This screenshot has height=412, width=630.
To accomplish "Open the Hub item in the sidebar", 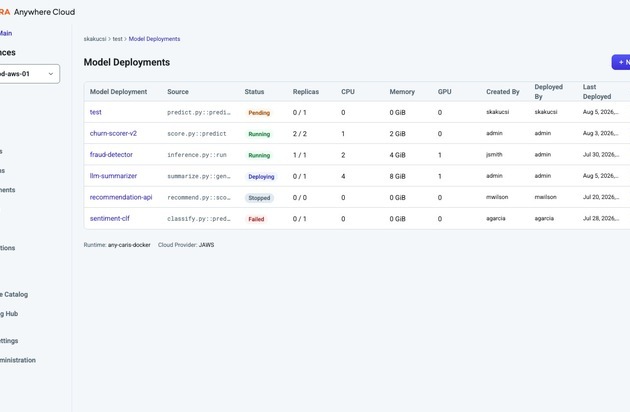I will [9, 314].
